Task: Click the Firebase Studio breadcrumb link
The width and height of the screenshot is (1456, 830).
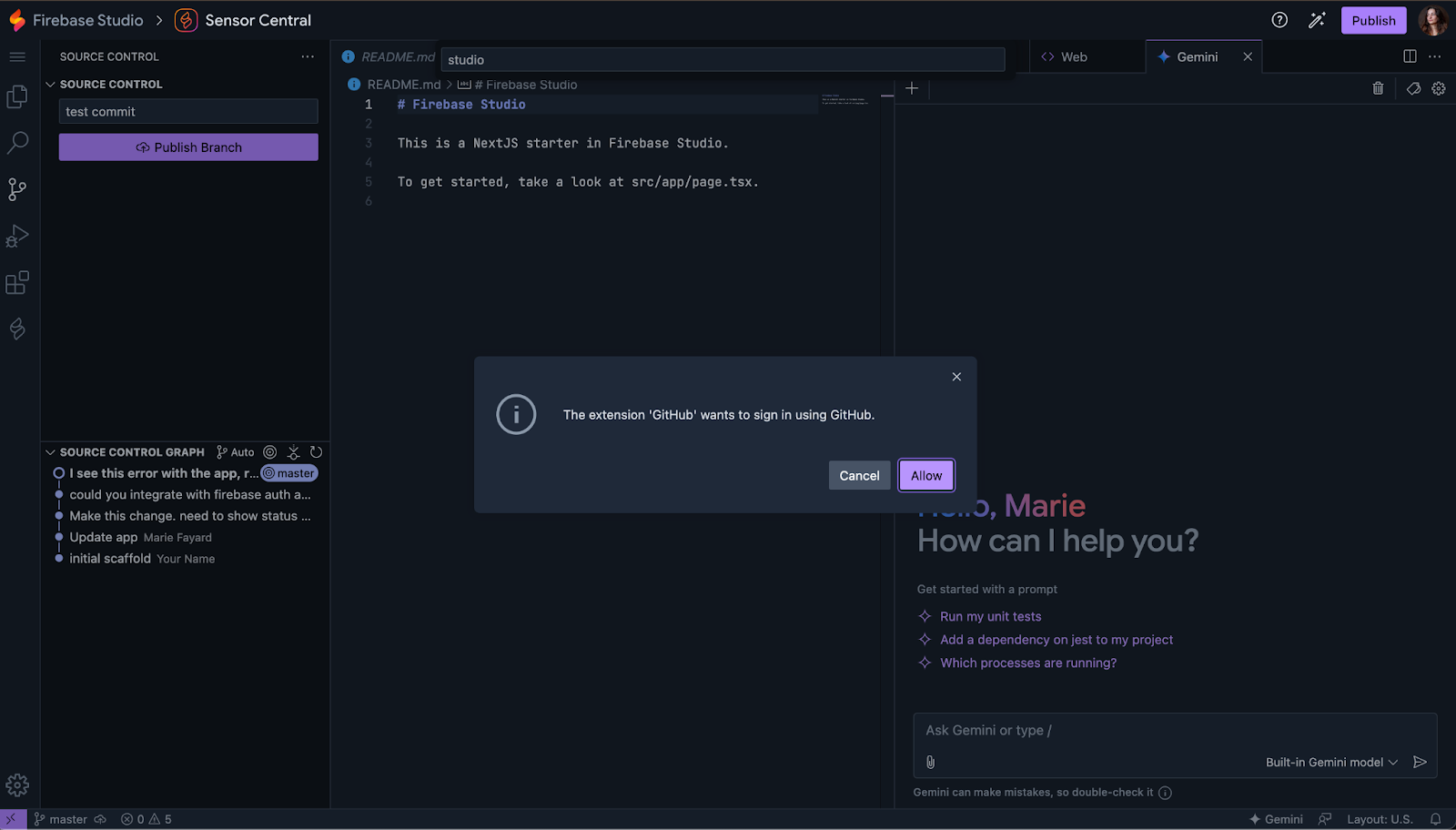Action: tap(88, 20)
